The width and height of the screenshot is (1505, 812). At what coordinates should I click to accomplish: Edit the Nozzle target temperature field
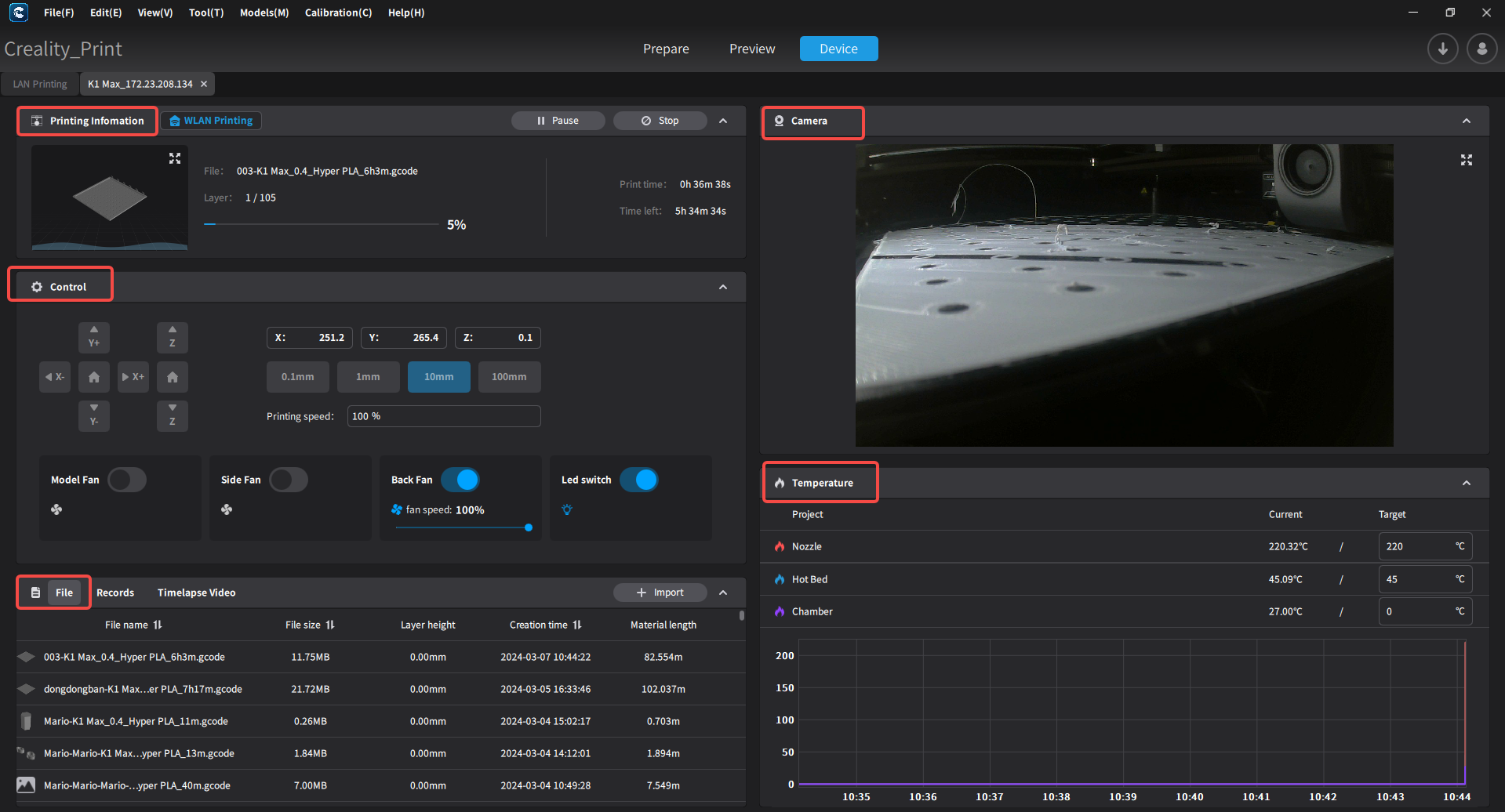point(1425,546)
